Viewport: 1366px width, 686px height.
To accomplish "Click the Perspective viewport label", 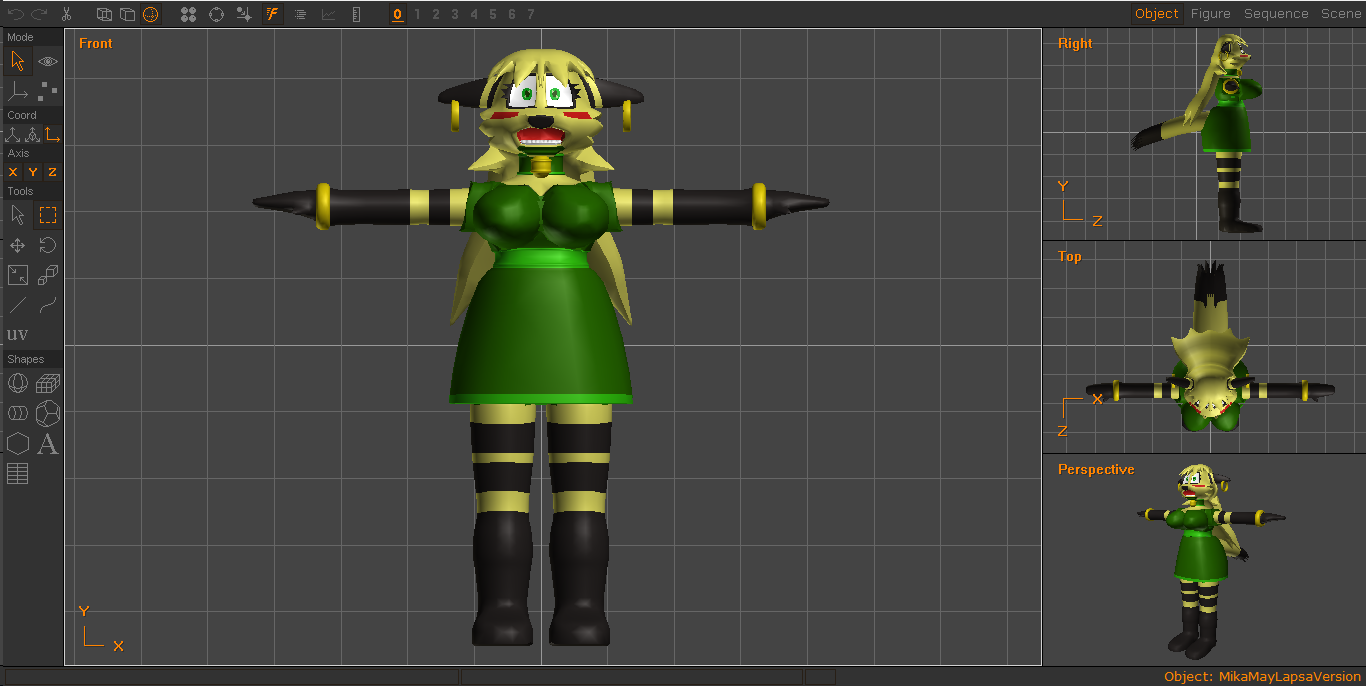I will [x=1096, y=469].
